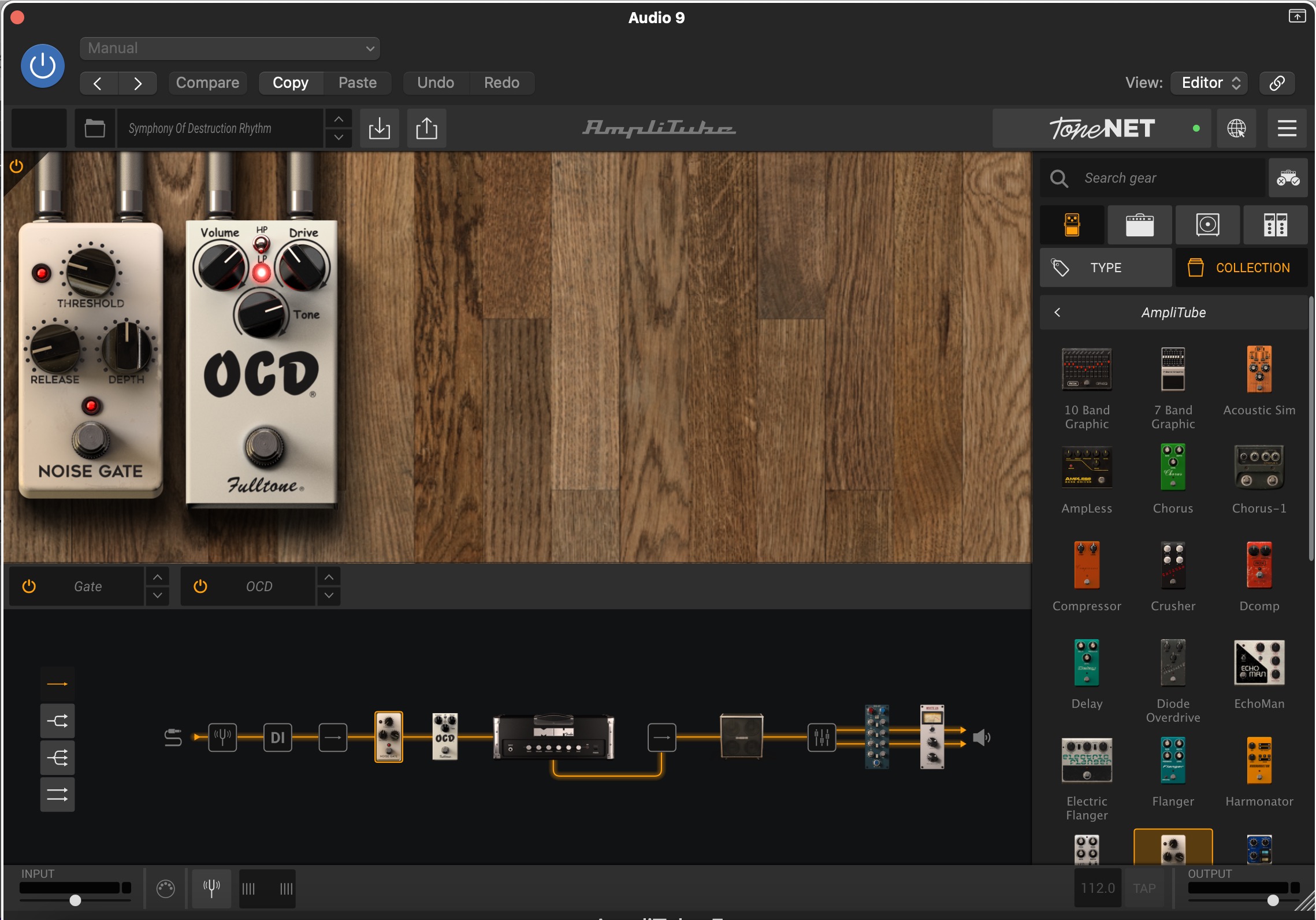
Task: Select the cabinet speaker gear tab
Action: click(1207, 225)
